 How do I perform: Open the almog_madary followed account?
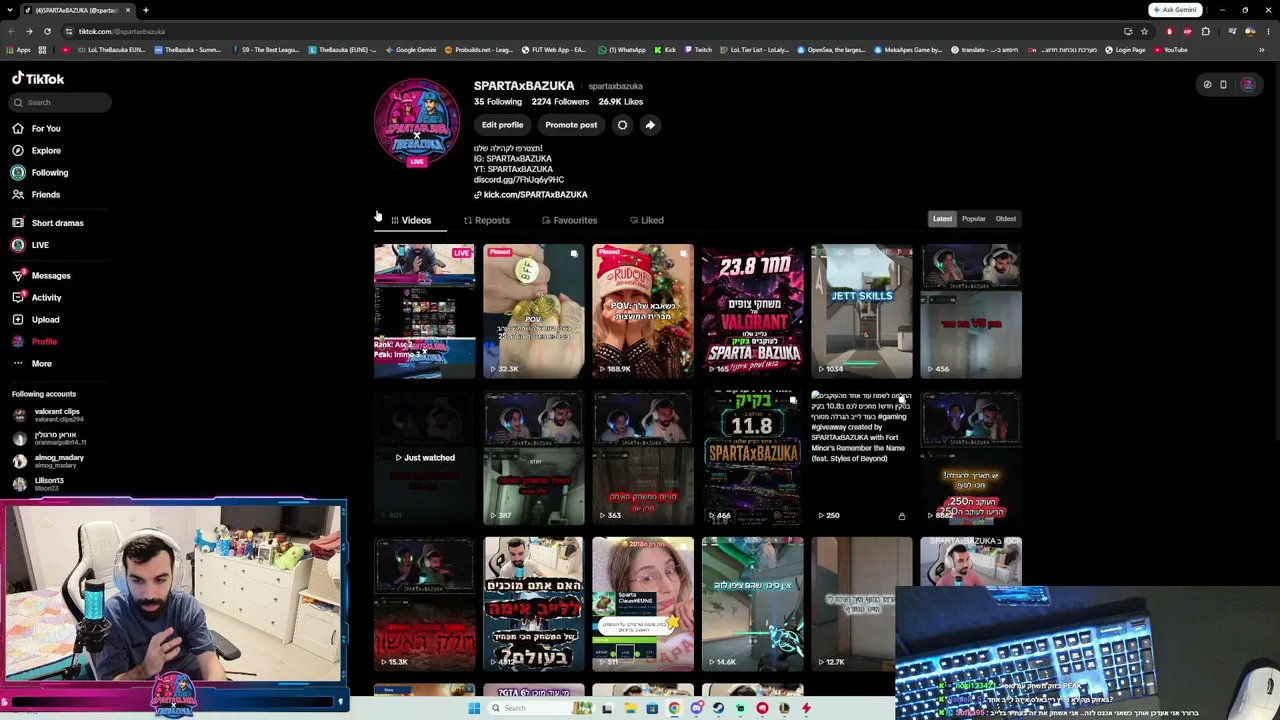click(48, 461)
